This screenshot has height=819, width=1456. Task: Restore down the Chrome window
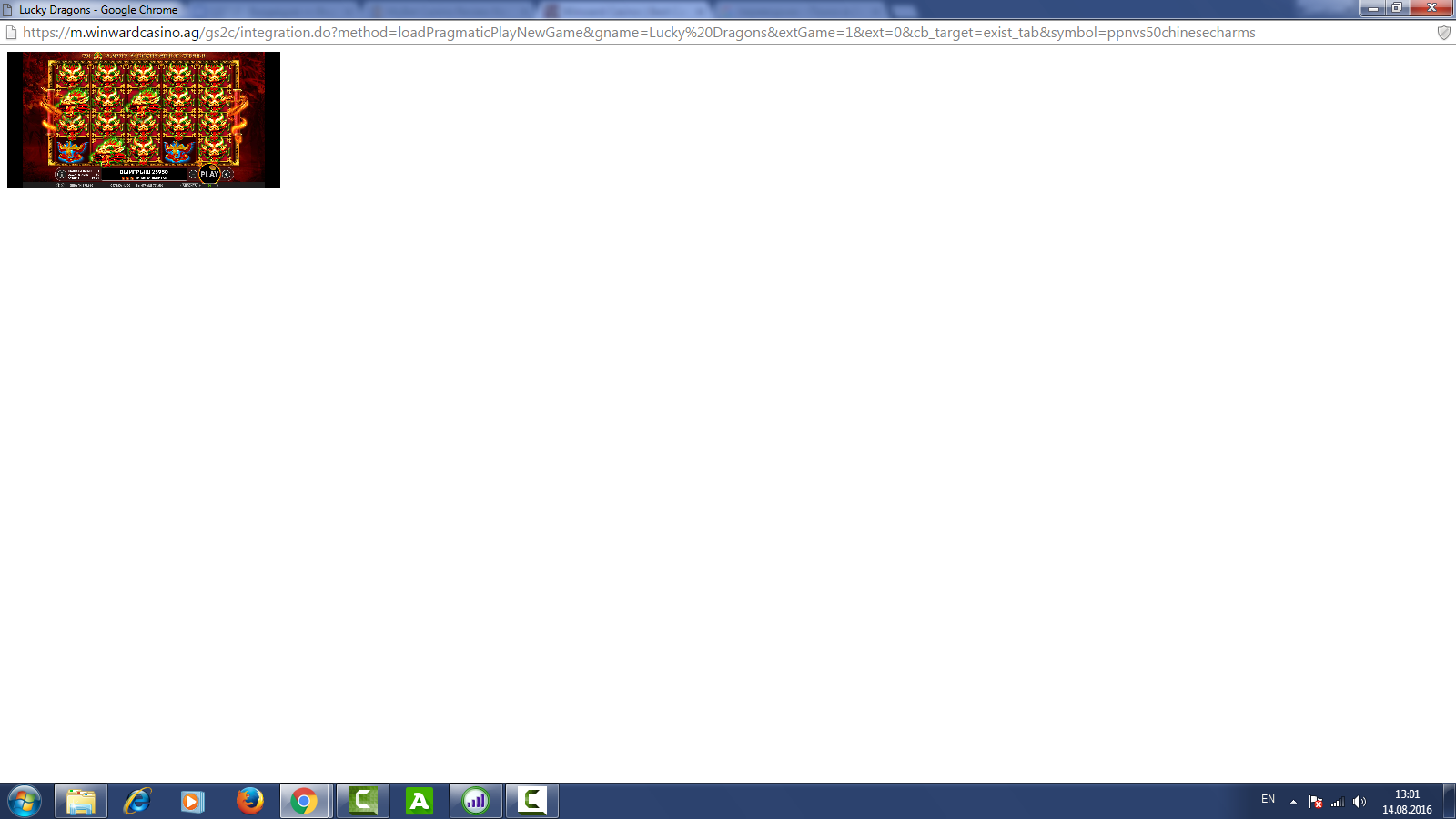[x=1396, y=8]
